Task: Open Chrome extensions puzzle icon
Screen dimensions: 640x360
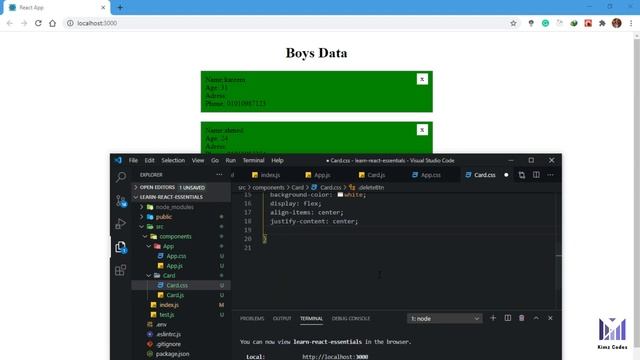Action: pos(602,23)
